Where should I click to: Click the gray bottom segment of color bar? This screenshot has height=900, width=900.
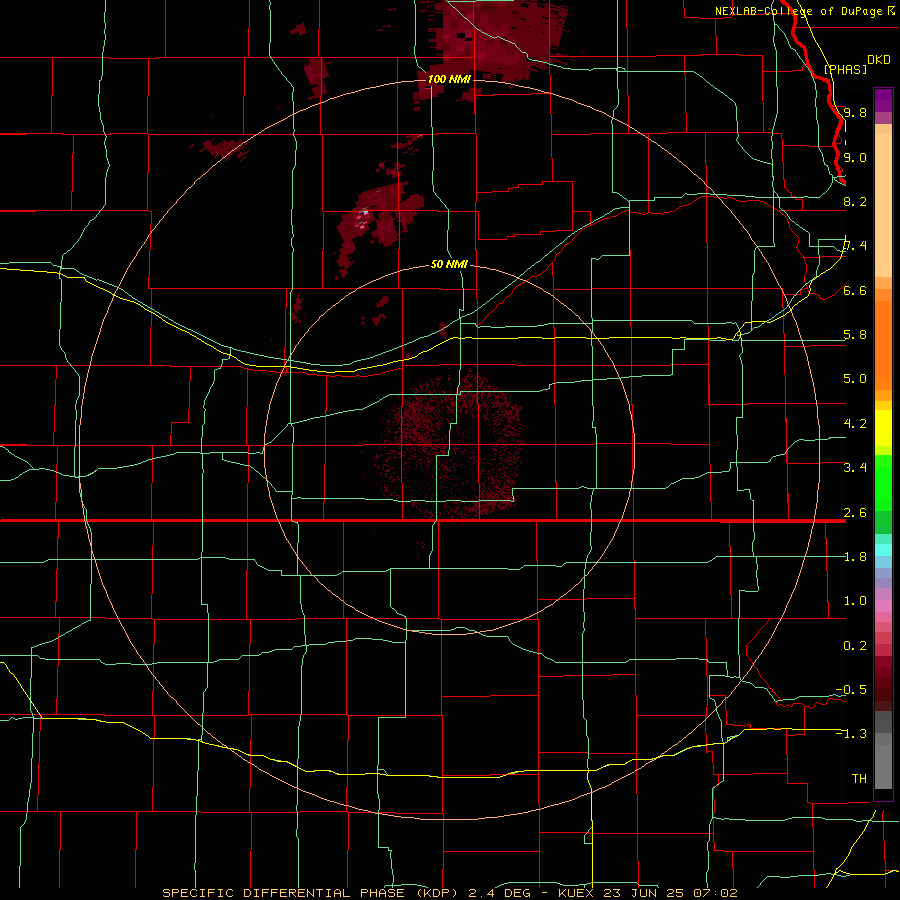883,761
